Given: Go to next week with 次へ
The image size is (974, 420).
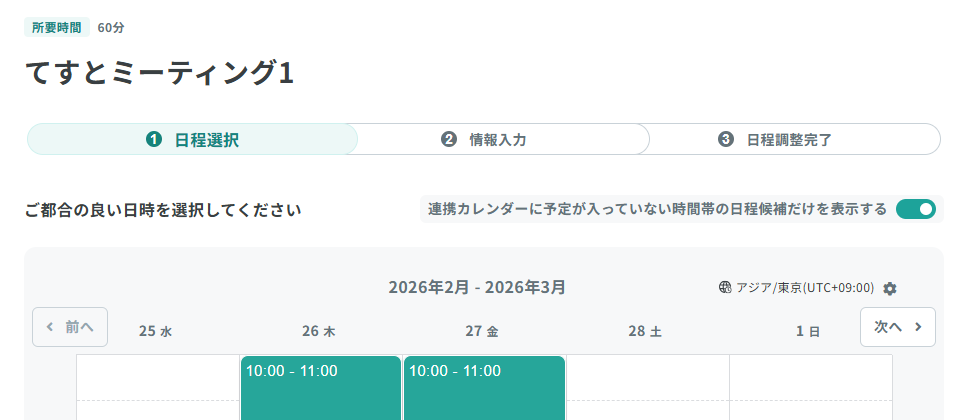Looking at the screenshot, I should [x=897, y=327].
